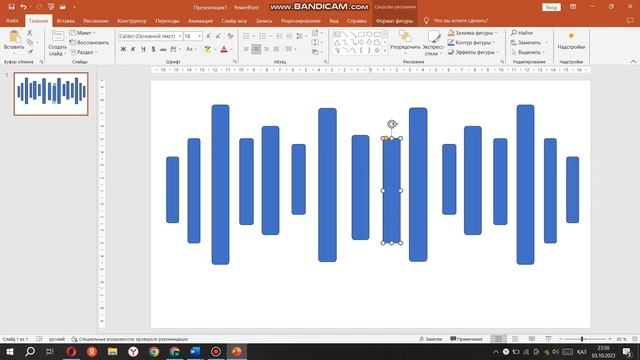Open Word from the taskbar
Viewport: 640px width, 360px height.
(x=195, y=351)
